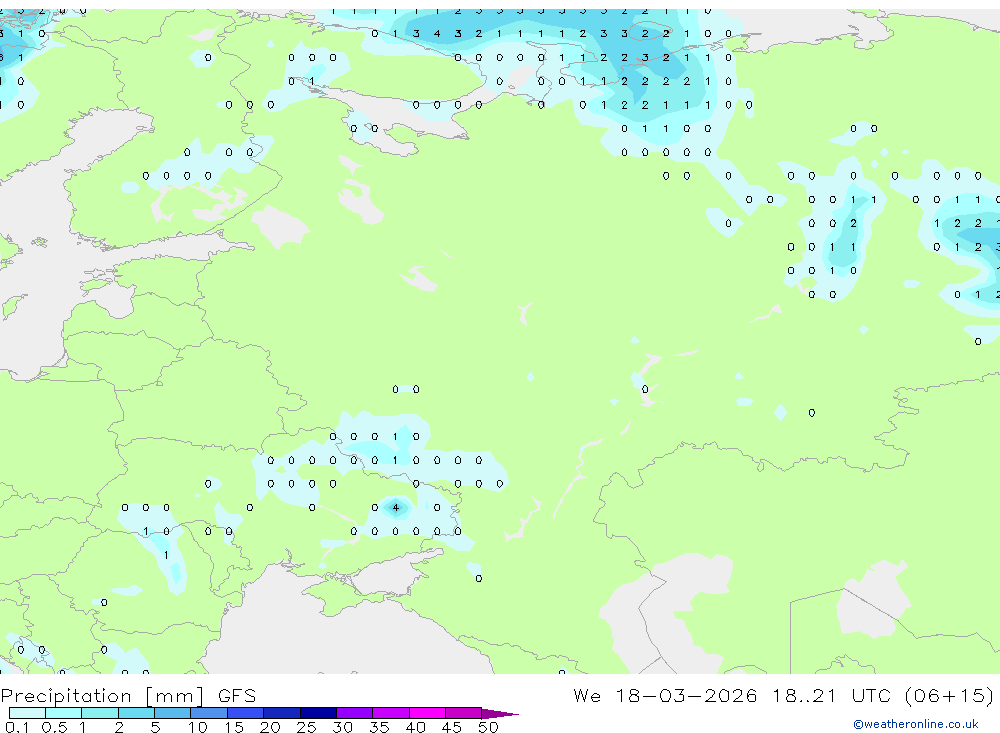The image size is (1000, 733).
Task: Click the '0.5' legend scale label
Action: click(x=54, y=727)
